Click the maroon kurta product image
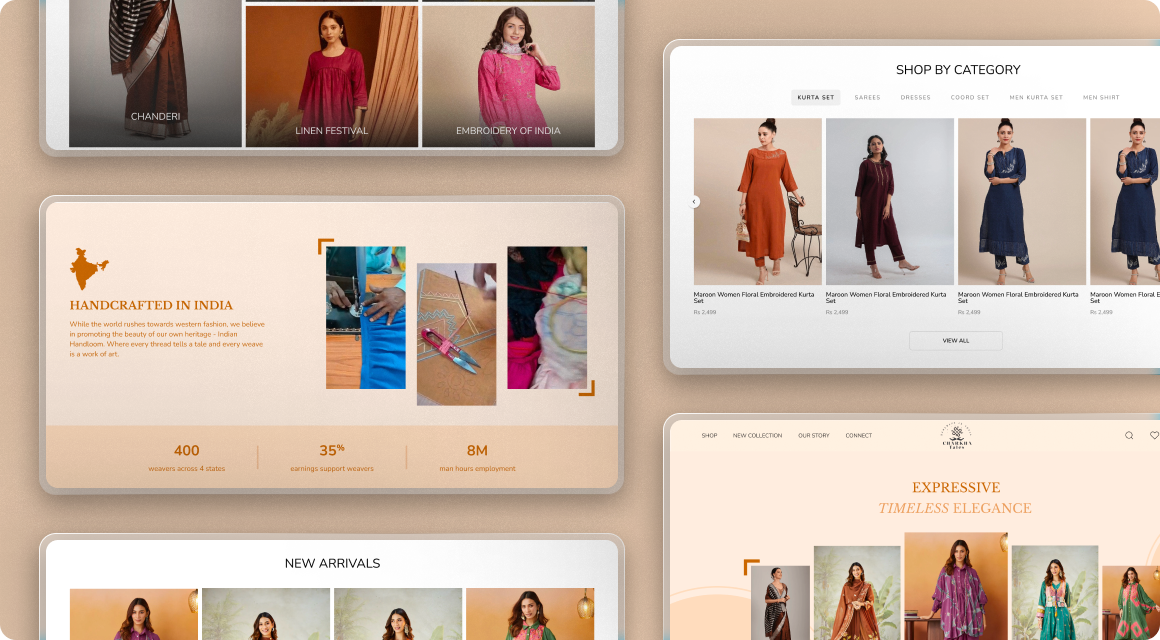The image size is (1160, 640). tap(890, 201)
